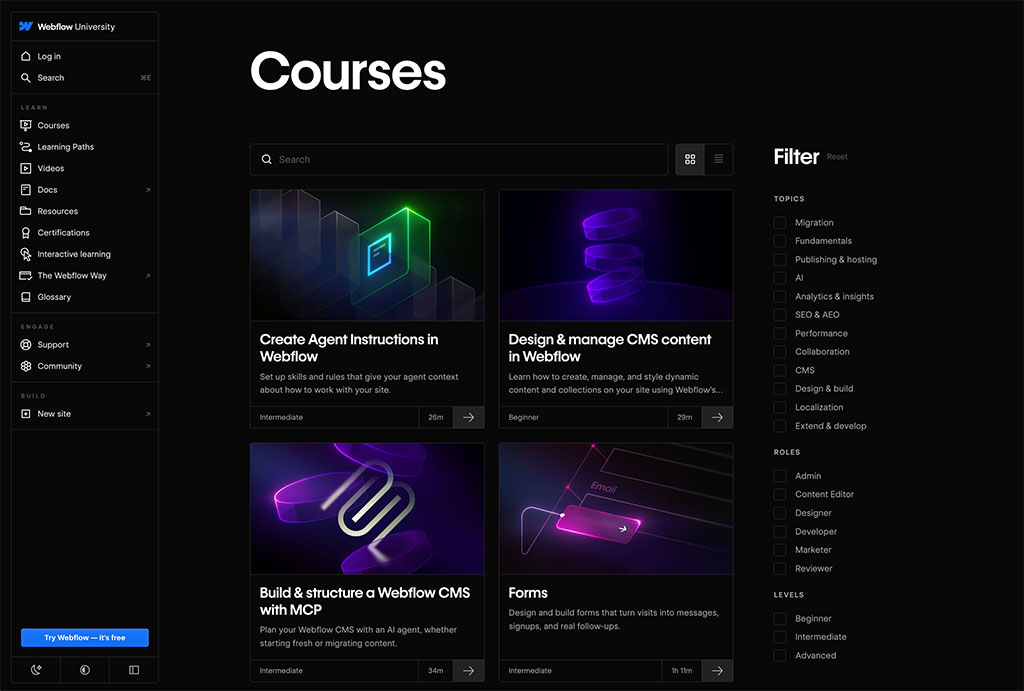
Task: Click the magnifier icon in the courses search bar
Action: pos(266,159)
